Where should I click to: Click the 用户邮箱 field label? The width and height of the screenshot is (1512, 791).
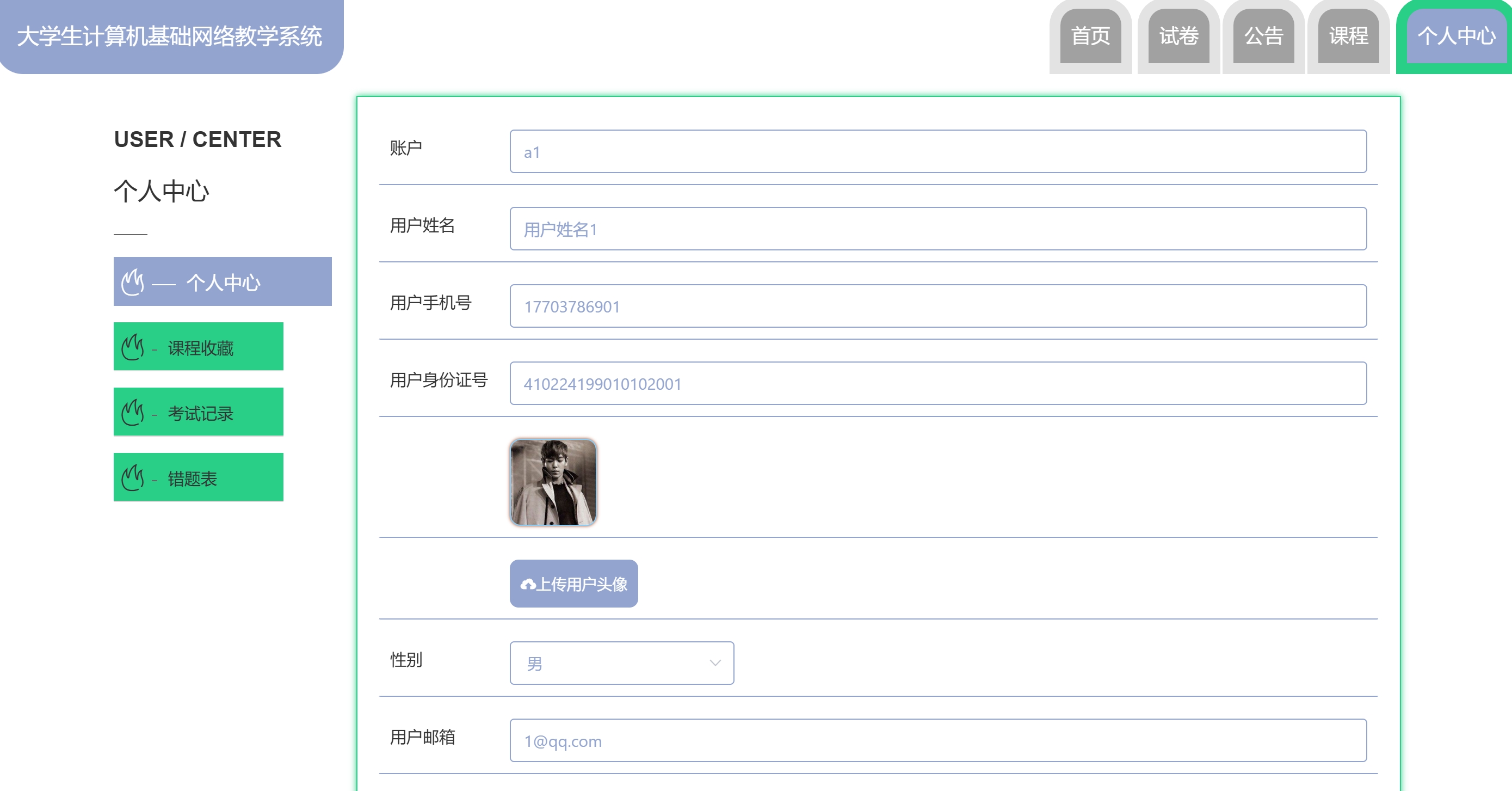[423, 737]
